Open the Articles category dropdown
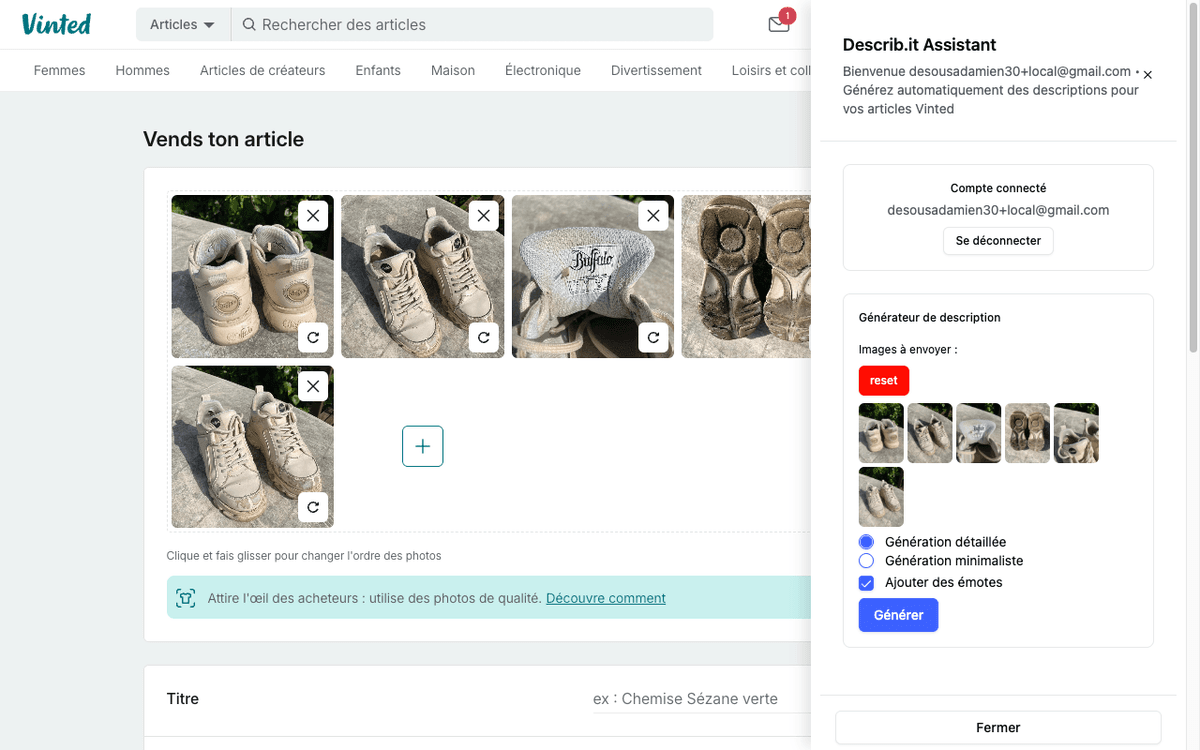Viewport: 1200px width, 750px height. (x=182, y=25)
